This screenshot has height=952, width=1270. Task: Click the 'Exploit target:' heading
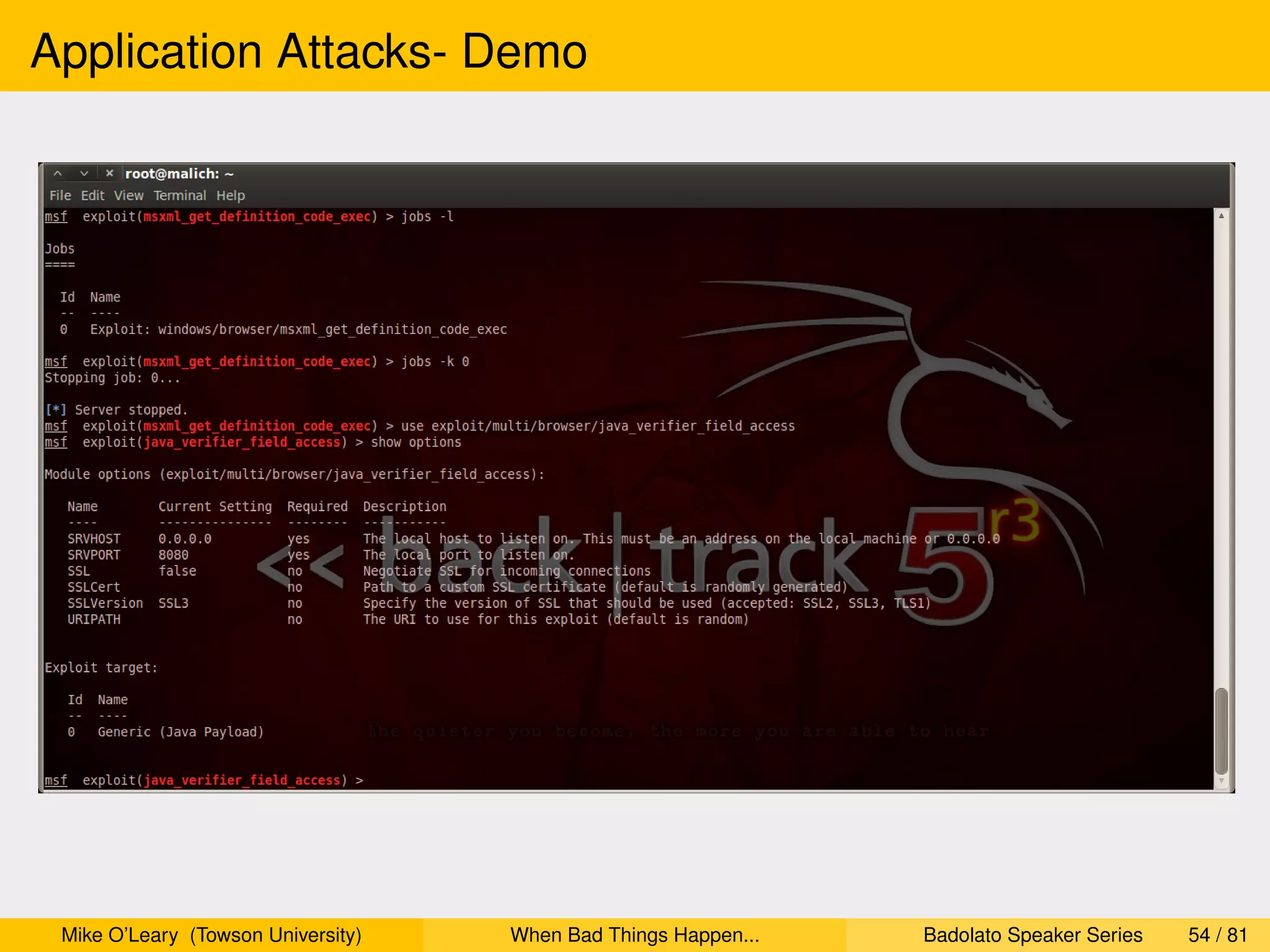(101, 668)
